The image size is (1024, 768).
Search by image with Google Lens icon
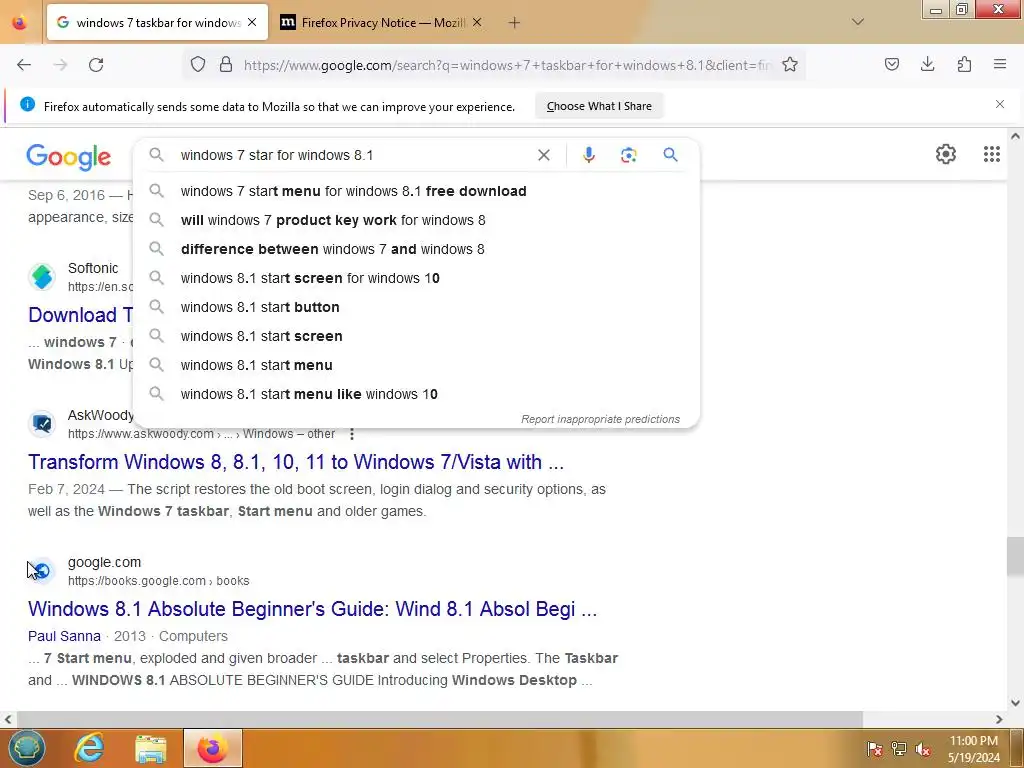click(628, 155)
